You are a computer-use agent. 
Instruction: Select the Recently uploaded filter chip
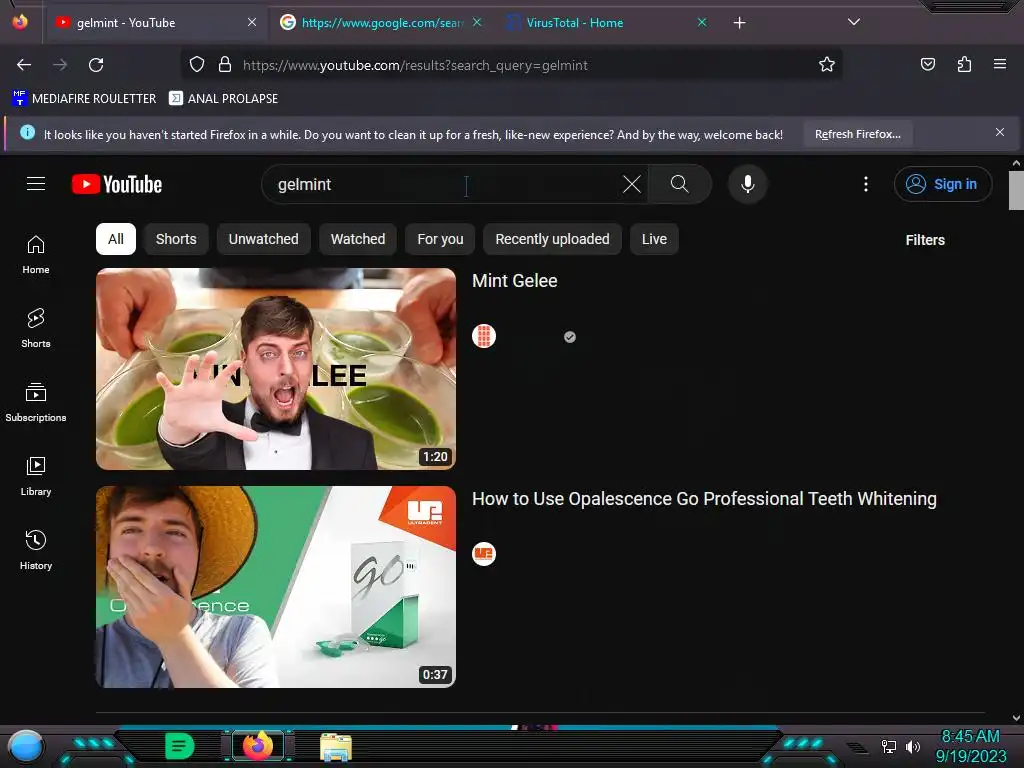coord(552,239)
